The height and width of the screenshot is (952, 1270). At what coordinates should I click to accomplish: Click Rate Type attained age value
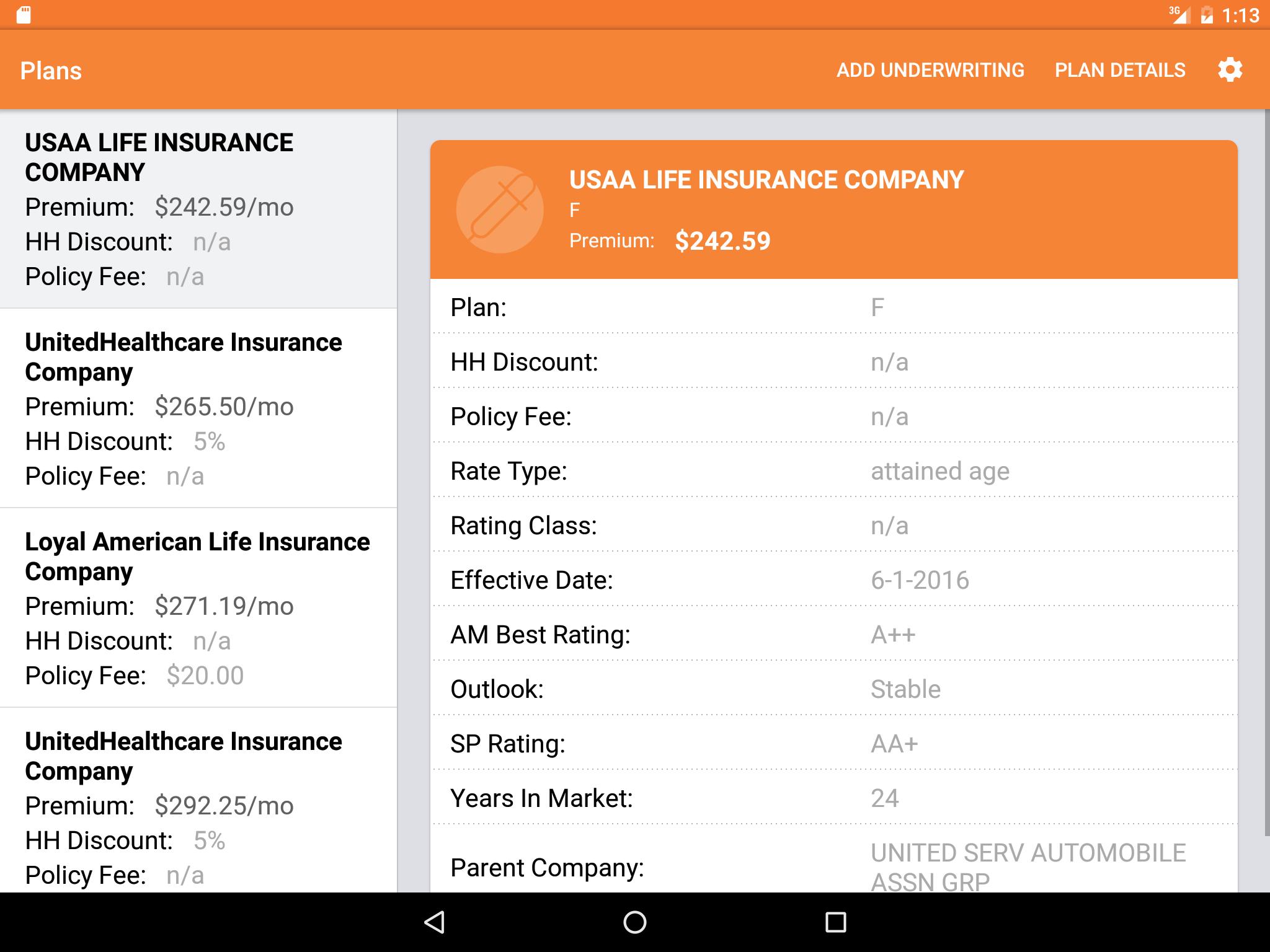(940, 471)
